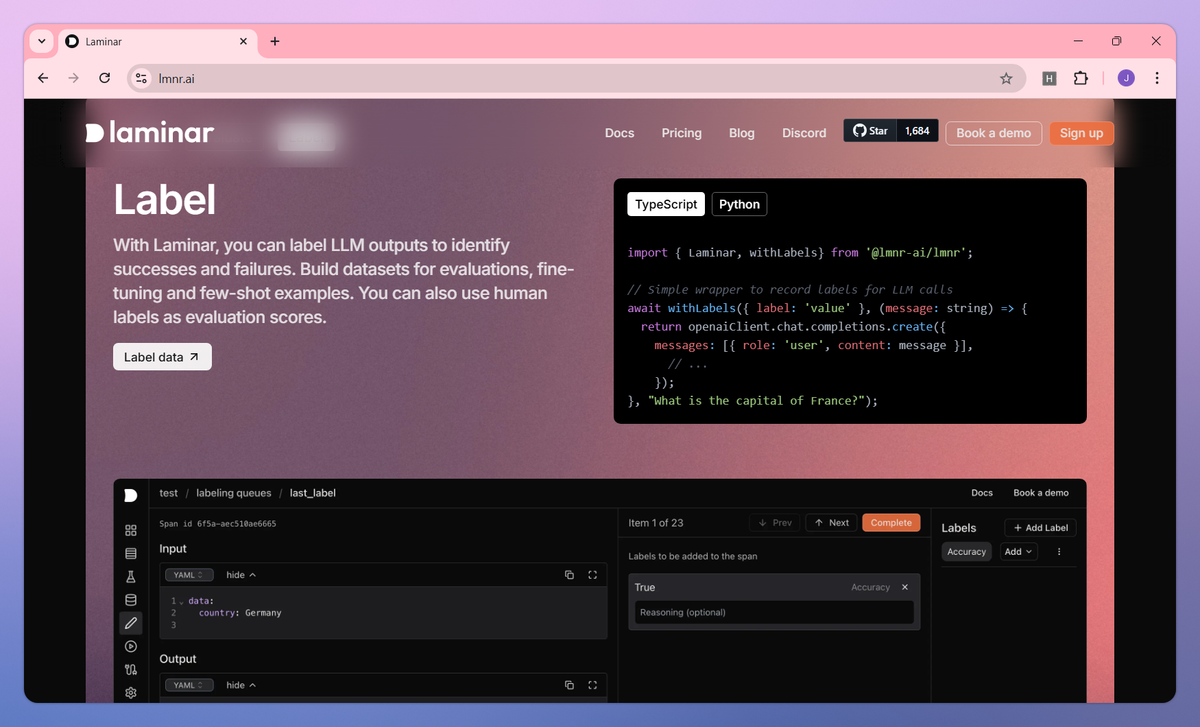Screen dimensions: 1200x727
Task: Expand Input block with fullscreen icon
Action: coord(593,575)
